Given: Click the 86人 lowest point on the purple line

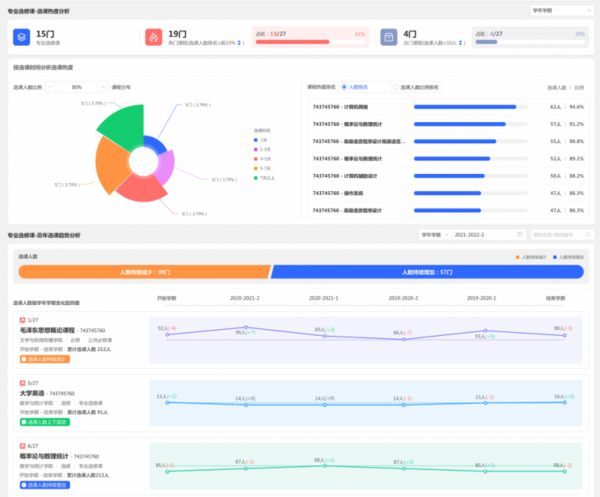Looking at the screenshot, I should point(404,339).
